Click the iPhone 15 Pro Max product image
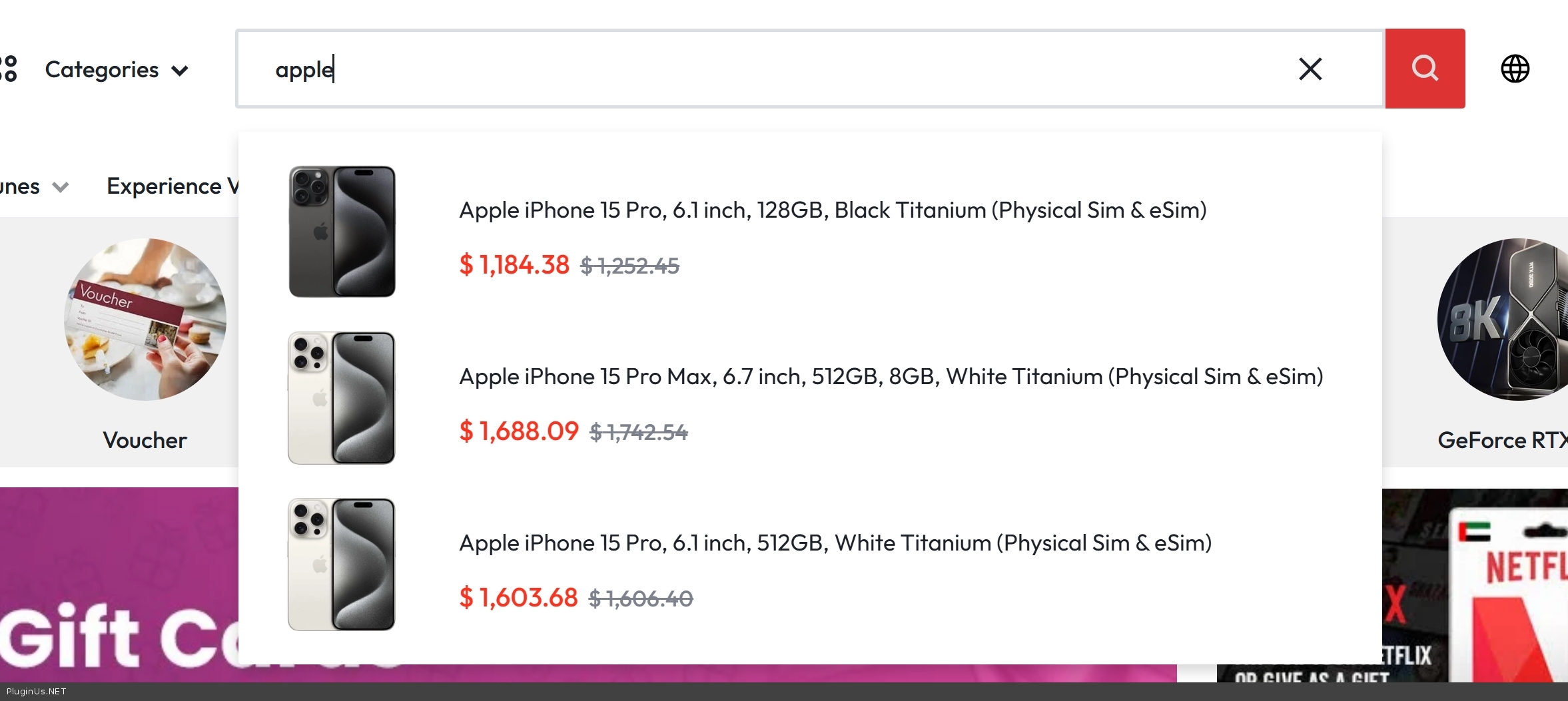This screenshot has height=701, width=1568. click(342, 397)
